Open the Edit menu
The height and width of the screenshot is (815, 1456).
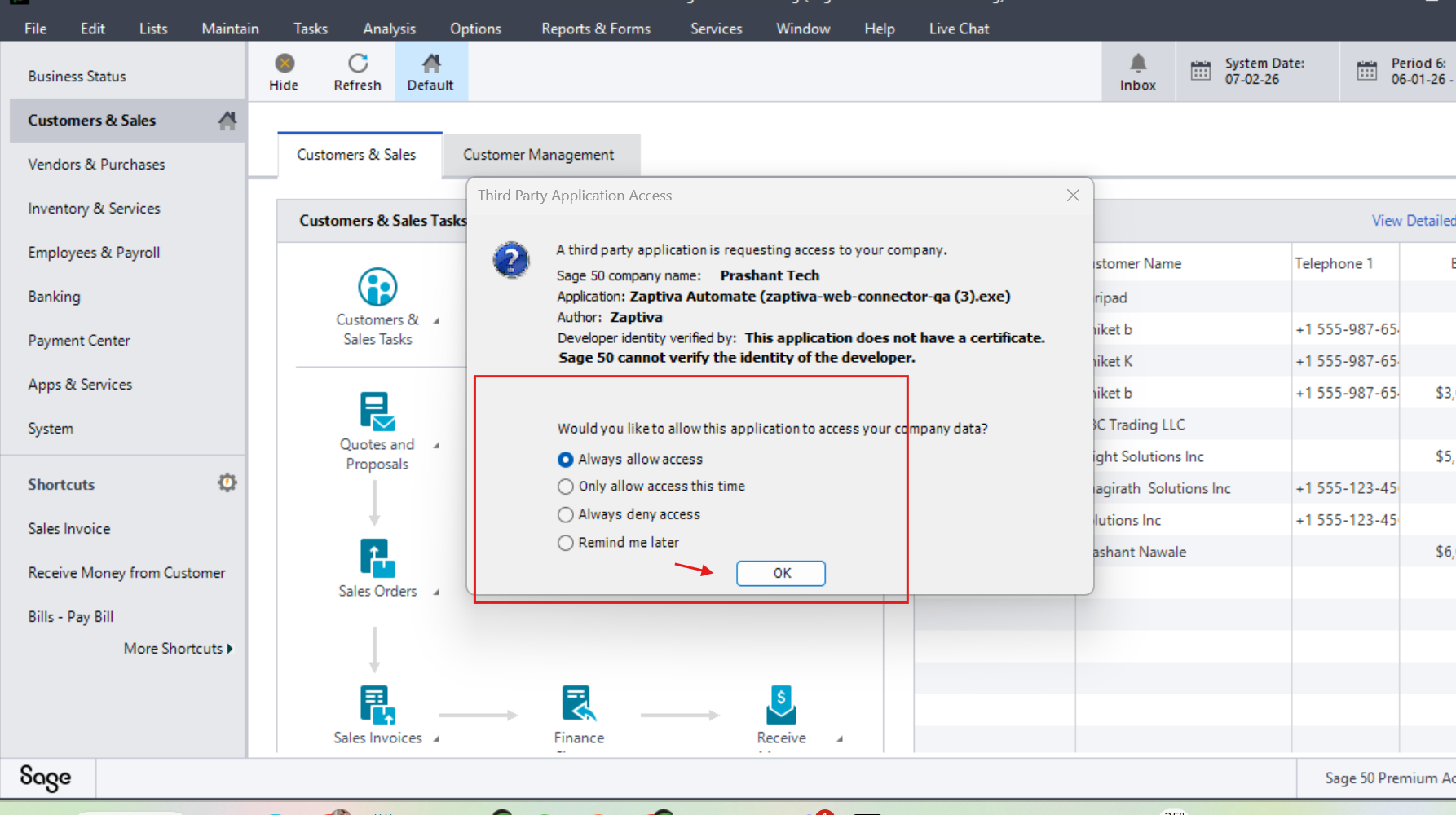(x=93, y=29)
